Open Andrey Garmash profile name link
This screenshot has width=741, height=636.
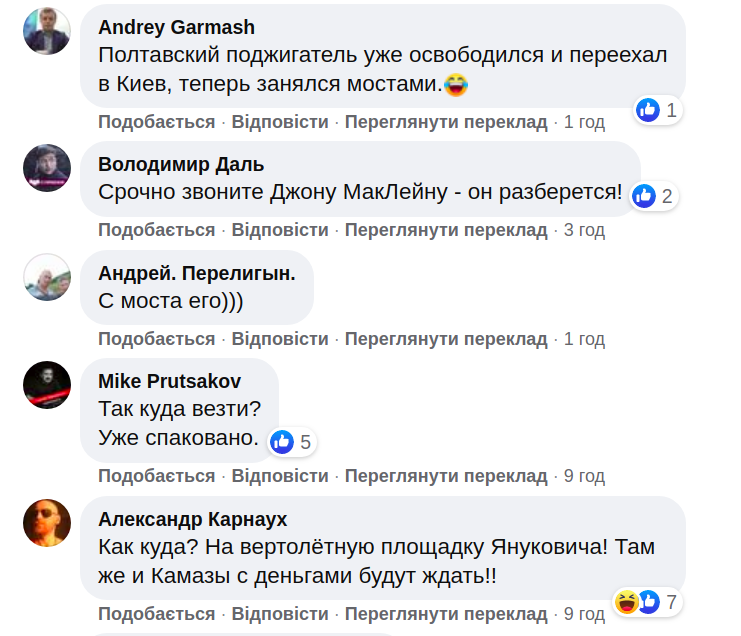click(x=176, y=27)
